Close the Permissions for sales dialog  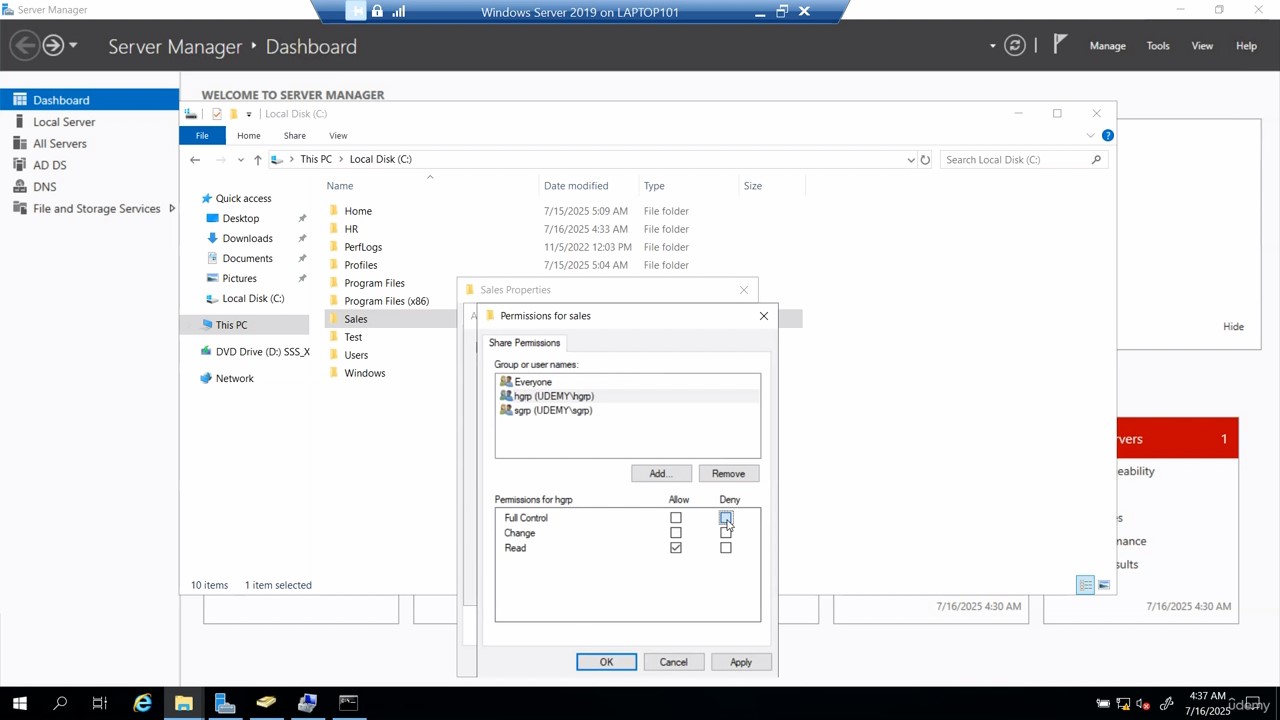point(764,316)
